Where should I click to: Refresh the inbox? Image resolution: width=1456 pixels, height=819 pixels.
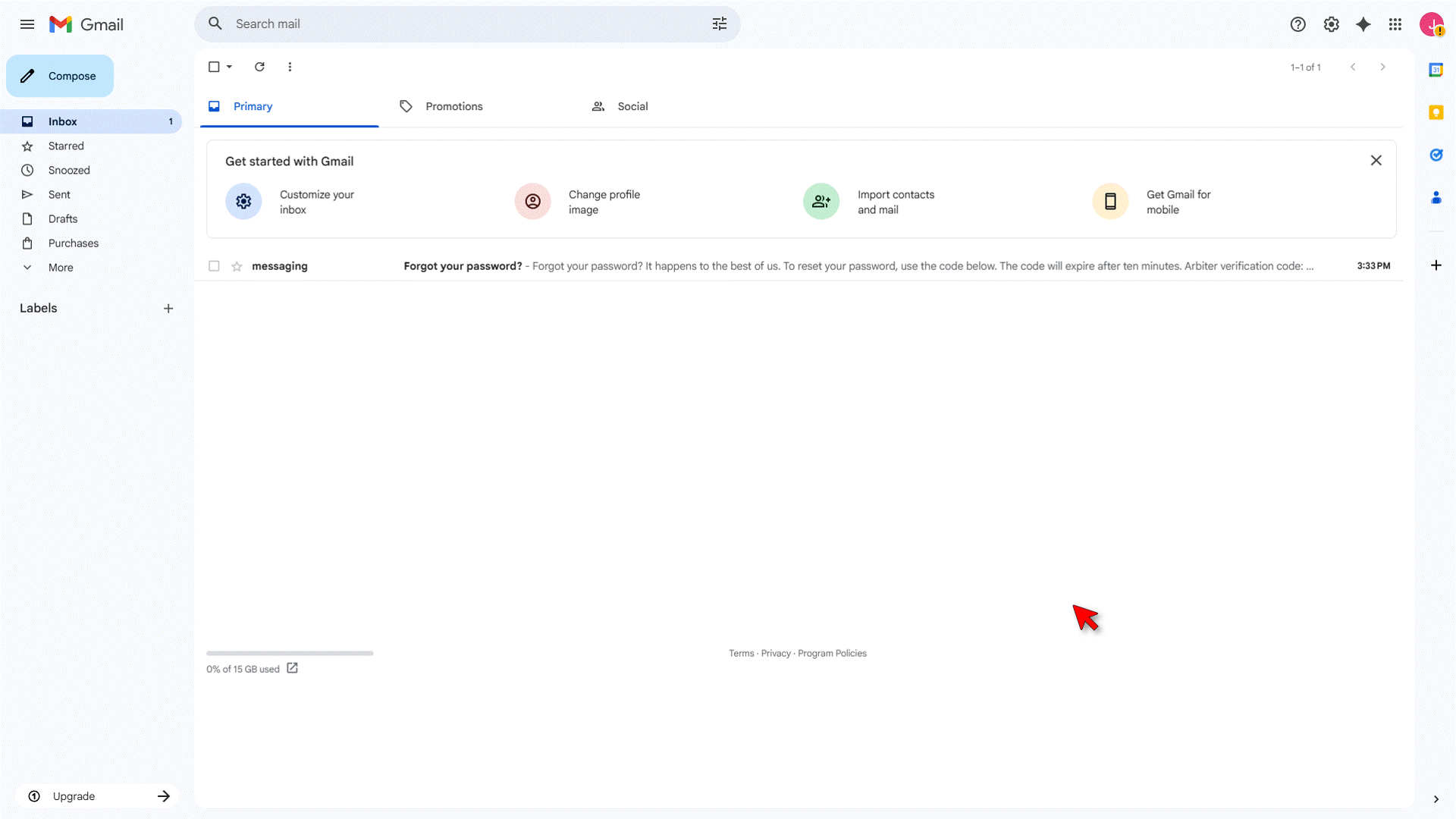pyautogui.click(x=259, y=67)
